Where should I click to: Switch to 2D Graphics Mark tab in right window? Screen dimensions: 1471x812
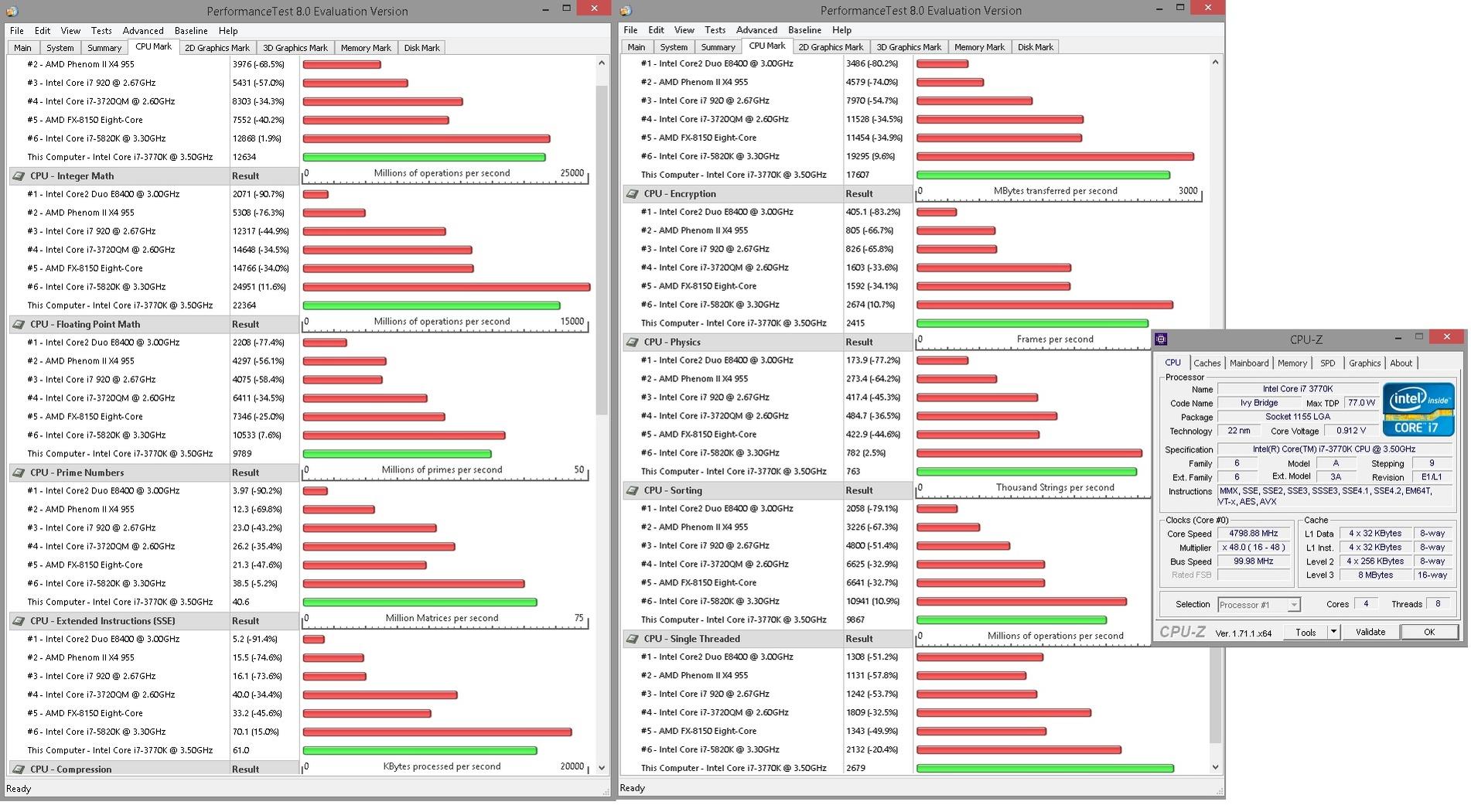click(x=831, y=47)
